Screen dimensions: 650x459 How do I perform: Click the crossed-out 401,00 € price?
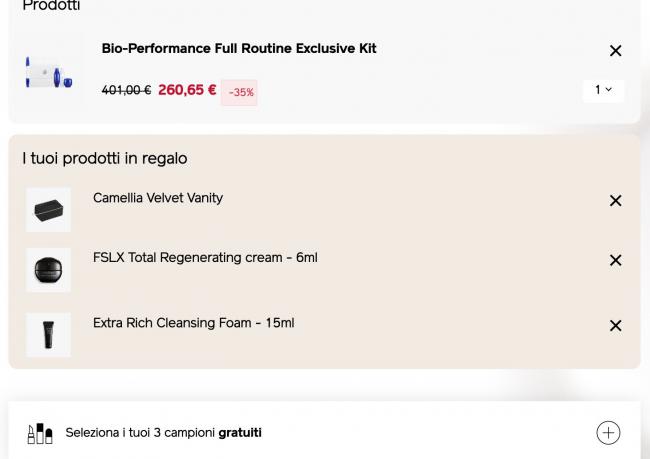click(x=126, y=91)
